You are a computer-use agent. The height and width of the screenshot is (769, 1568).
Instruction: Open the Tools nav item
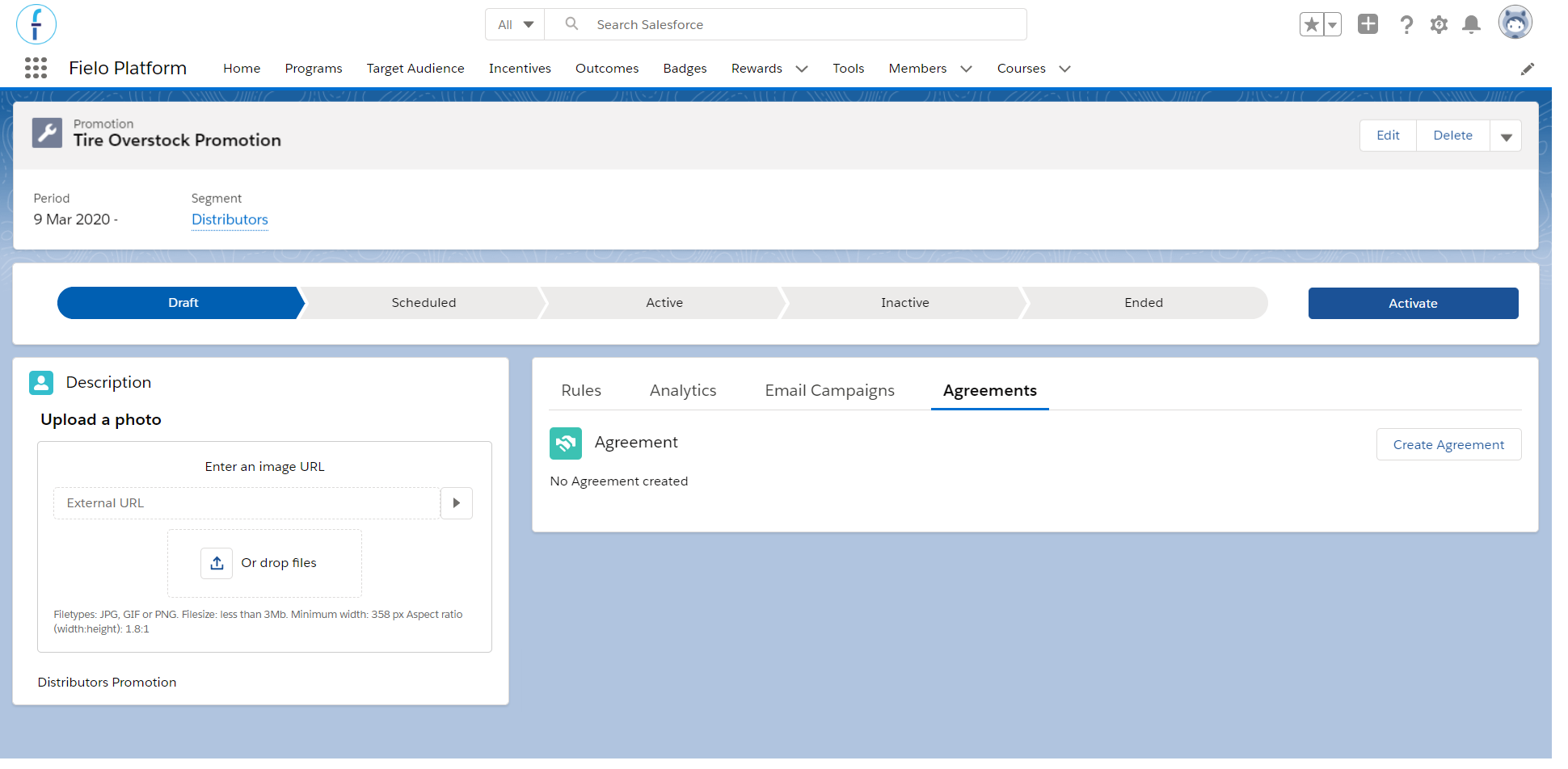click(x=849, y=69)
